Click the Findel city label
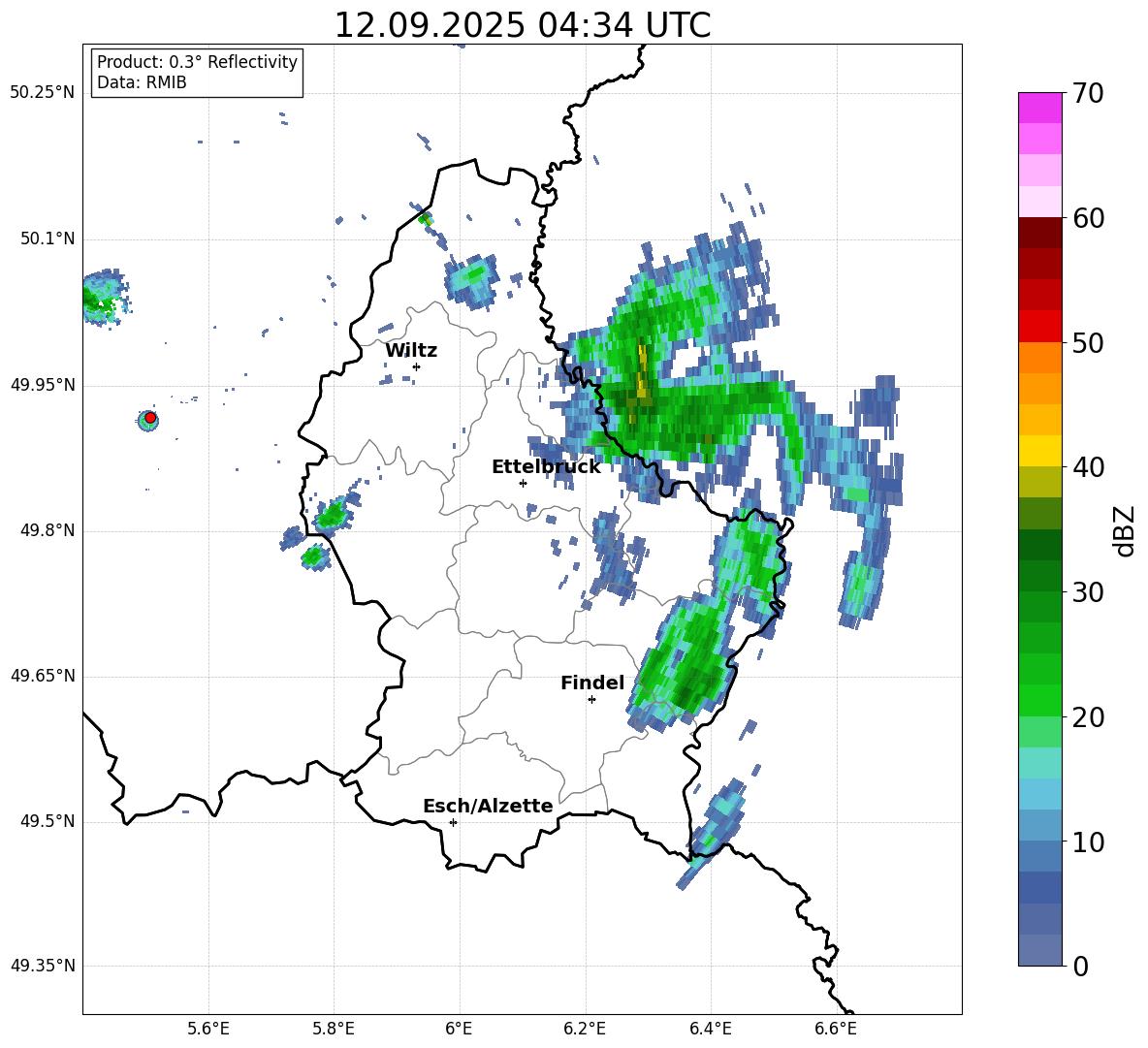 (x=592, y=683)
